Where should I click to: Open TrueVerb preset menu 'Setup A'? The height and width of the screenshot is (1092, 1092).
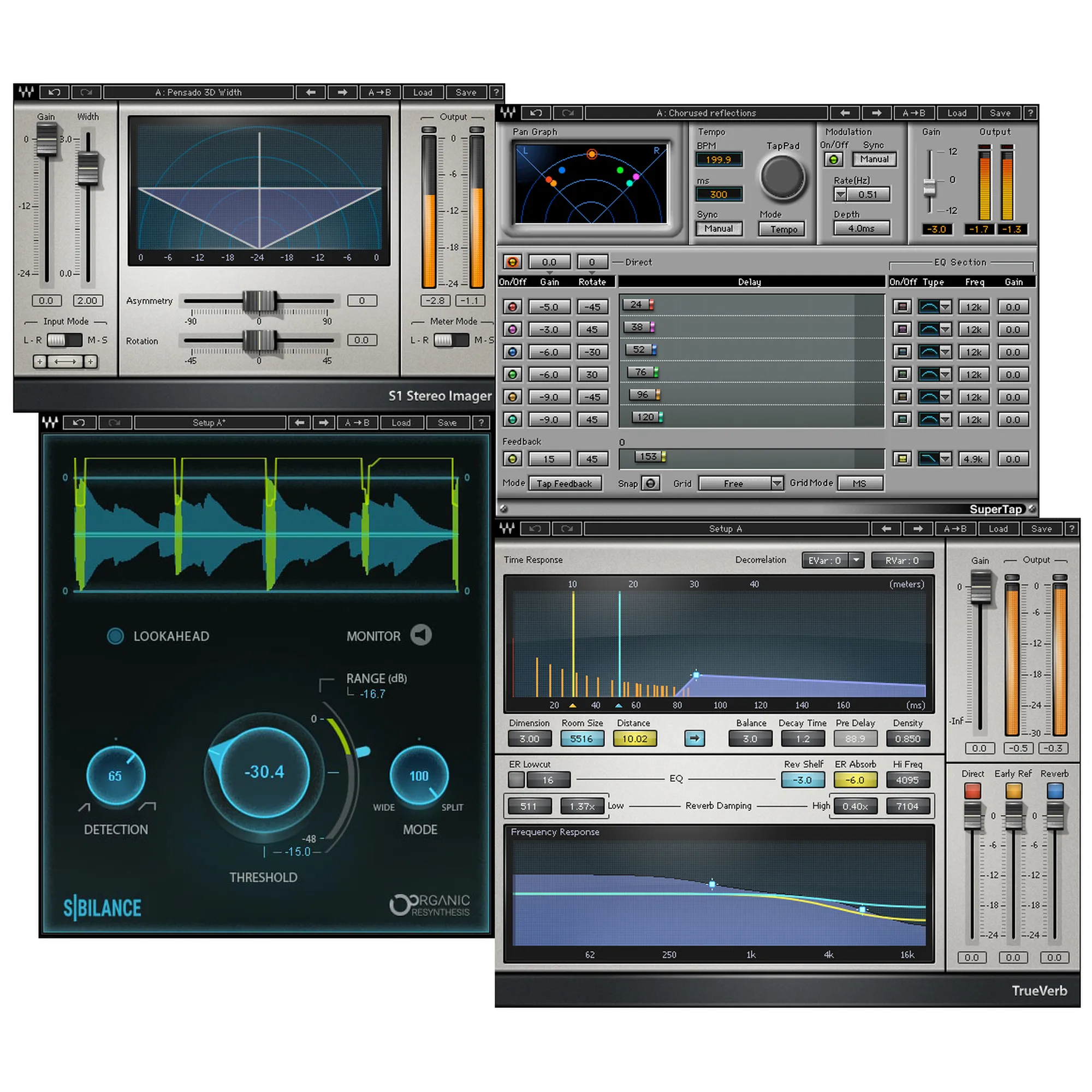coord(726,529)
